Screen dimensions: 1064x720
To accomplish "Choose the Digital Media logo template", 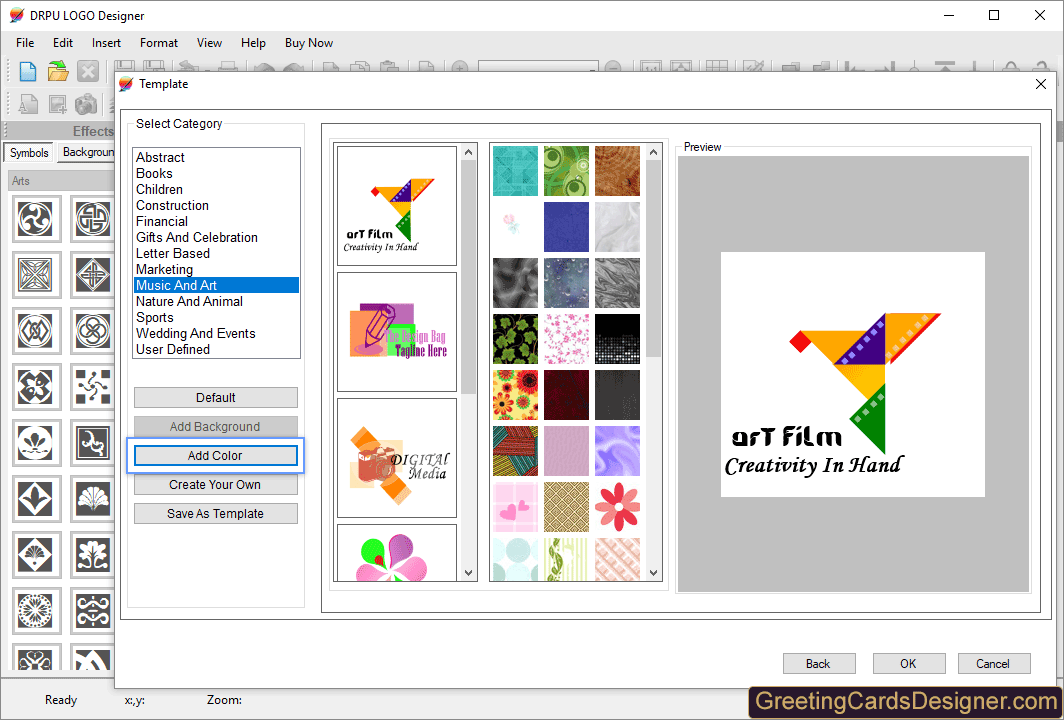I will pyautogui.click(x=396, y=458).
